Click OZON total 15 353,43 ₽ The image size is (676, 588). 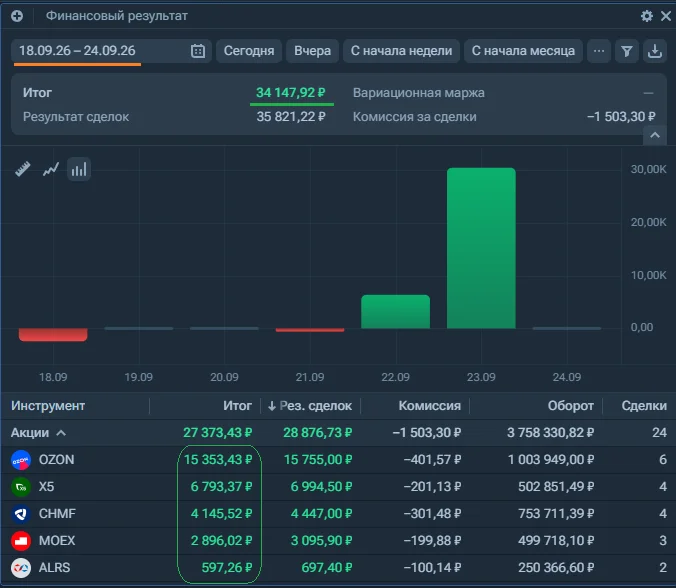218,460
